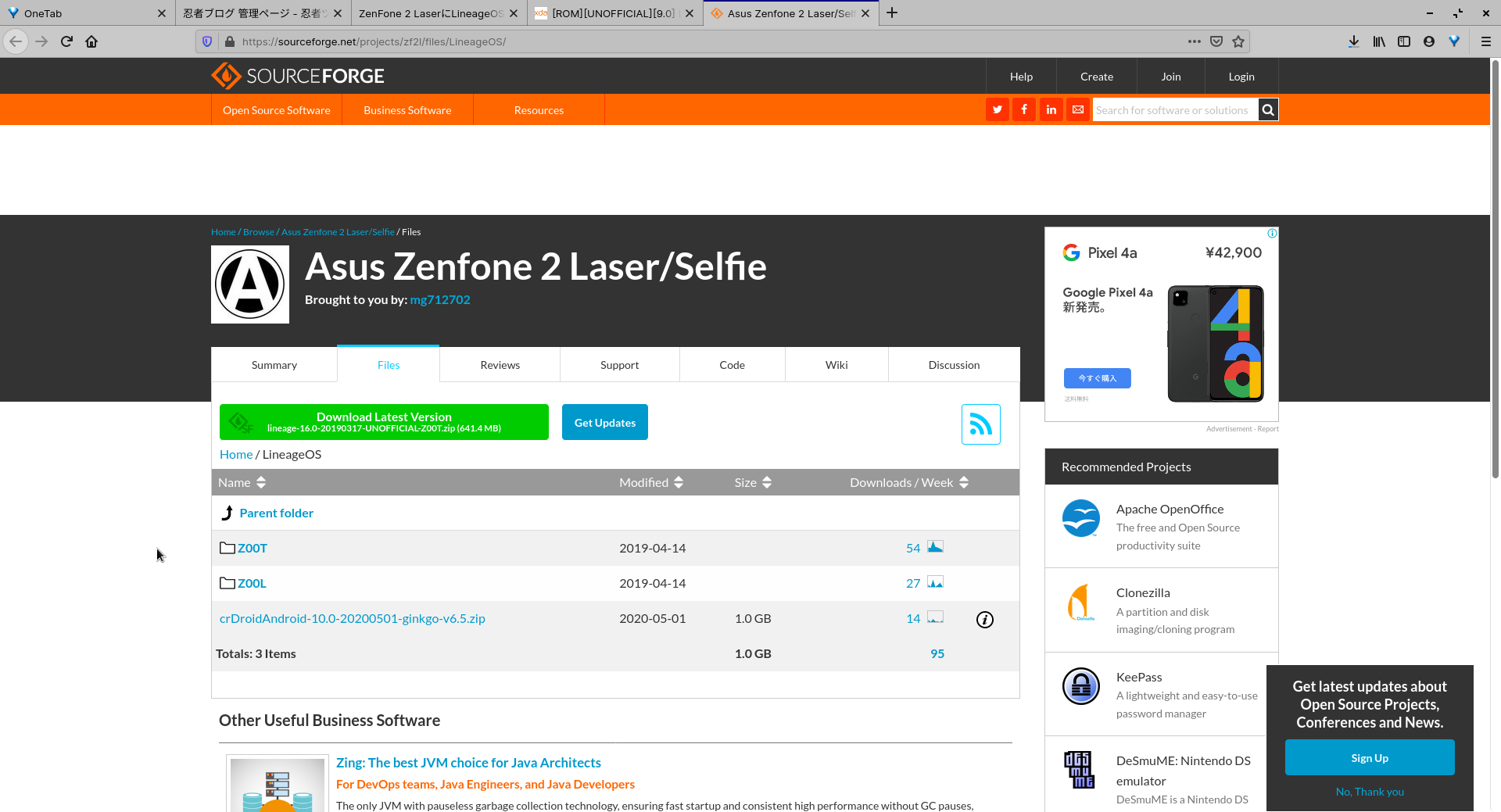
Task: Open download stats chart for Z00T
Action: [x=935, y=547]
